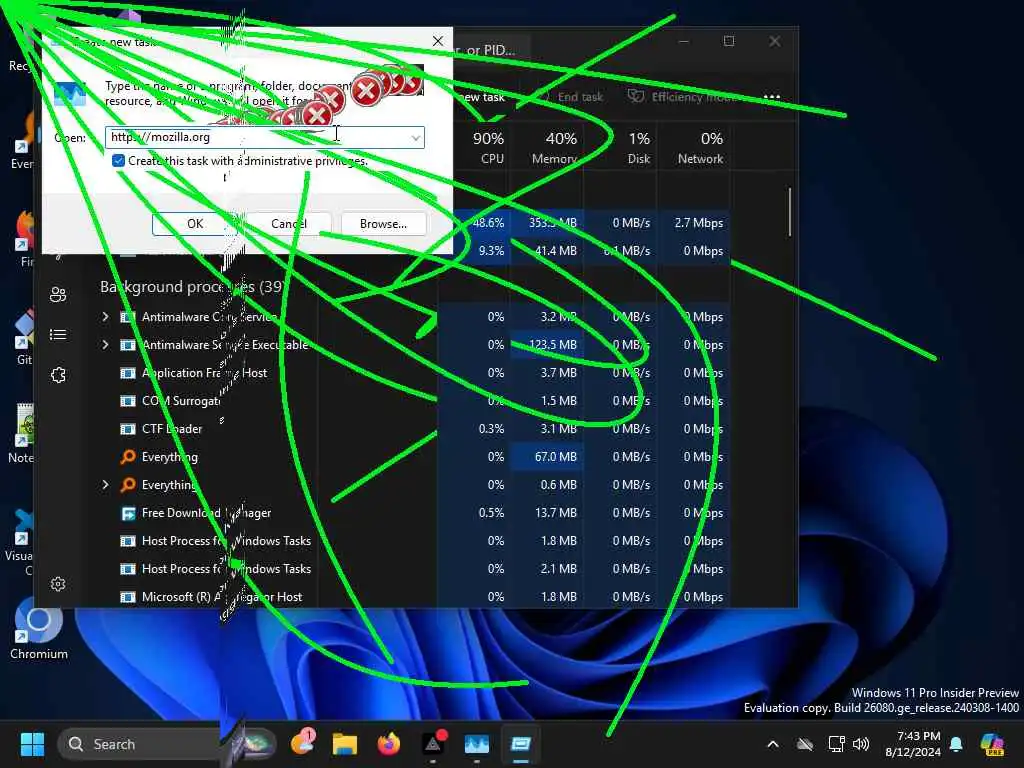Open the dropdown arrow of the Open field
The image size is (1024, 768).
coord(415,138)
